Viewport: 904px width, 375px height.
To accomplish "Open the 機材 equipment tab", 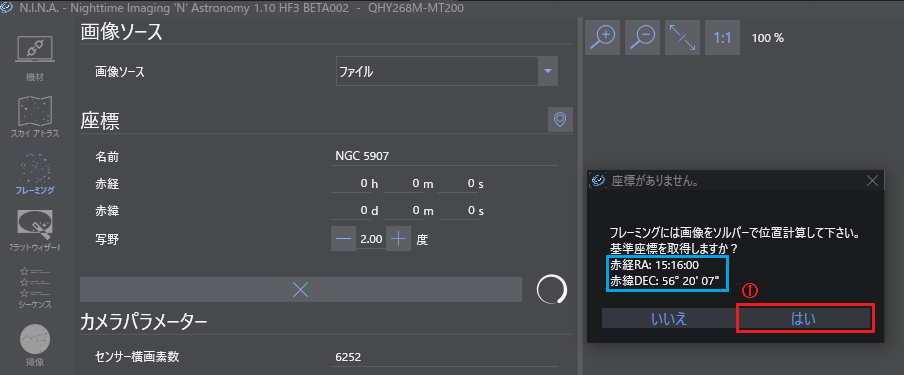I will pyautogui.click(x=35, y=59).
